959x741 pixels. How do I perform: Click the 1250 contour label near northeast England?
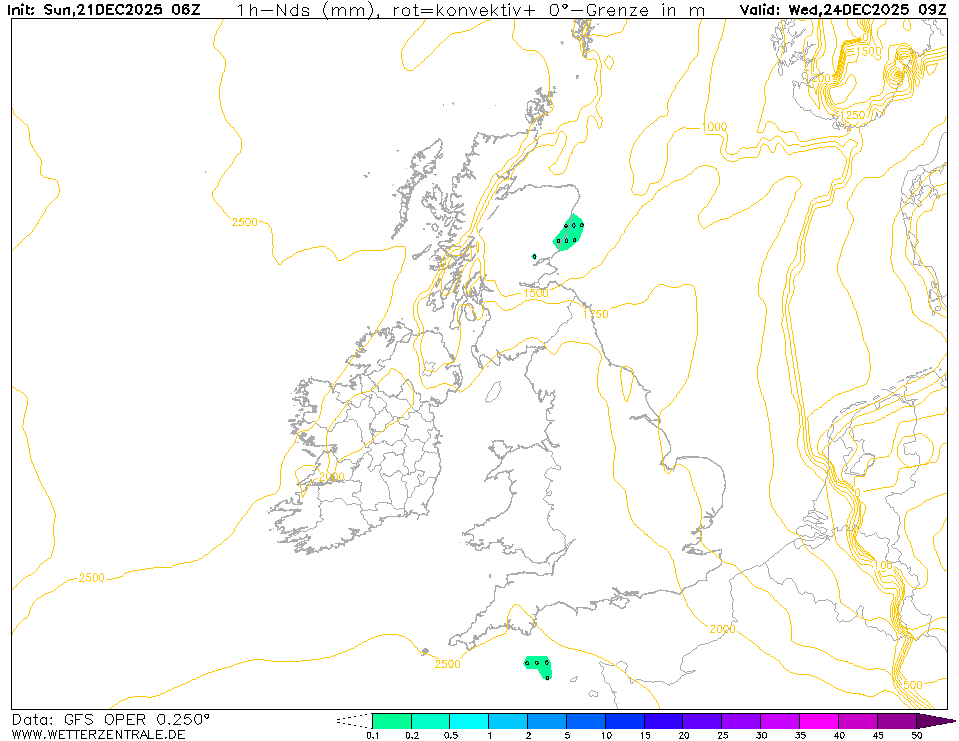click(x=595, y=314)
